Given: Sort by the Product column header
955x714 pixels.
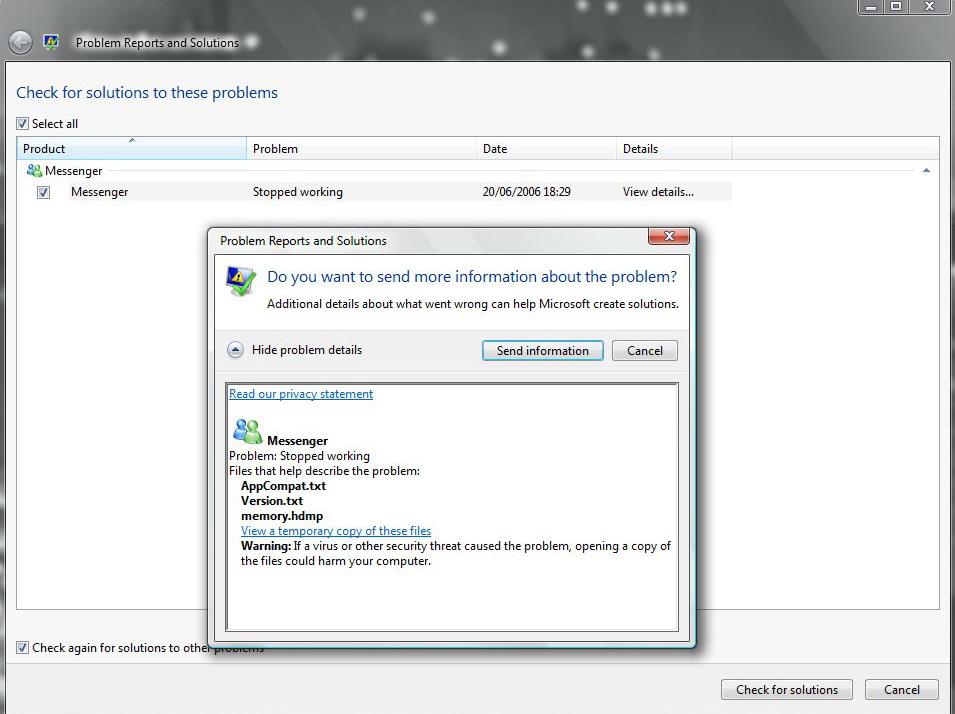Looking at the screenshot, I should pos(132,149).
